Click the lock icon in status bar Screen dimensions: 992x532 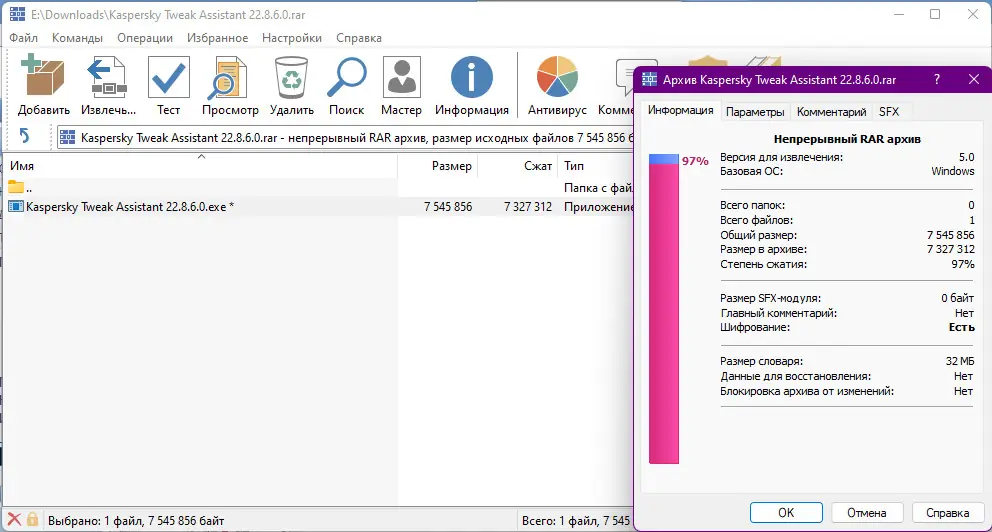click(32, 520)
